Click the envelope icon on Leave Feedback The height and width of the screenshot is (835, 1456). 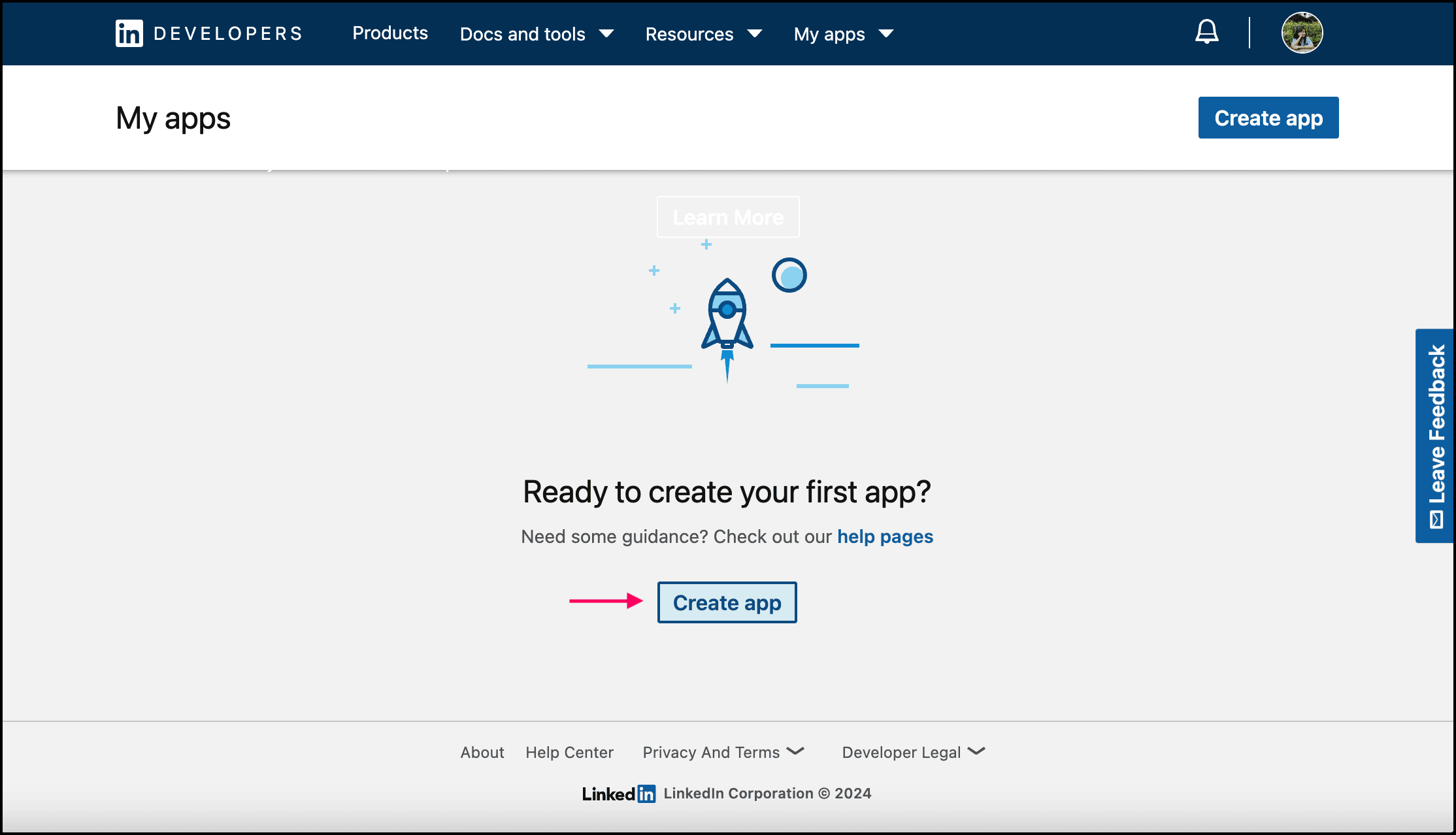pos(1436,520)
